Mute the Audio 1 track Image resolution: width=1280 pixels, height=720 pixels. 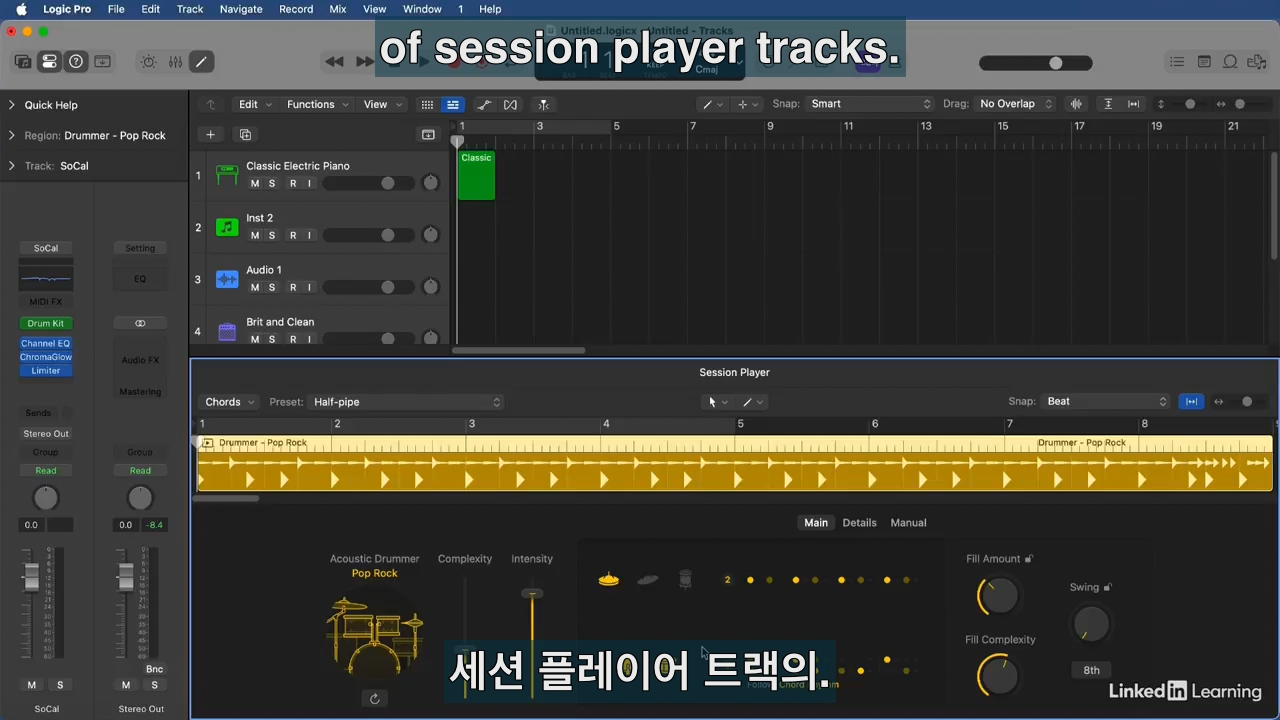(255, 287)
